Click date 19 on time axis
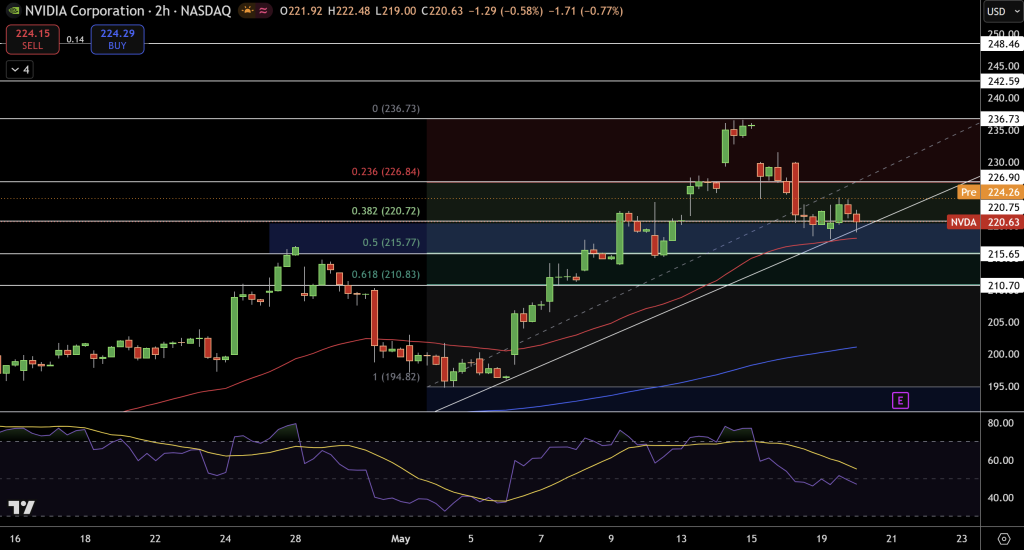The width and height of the screenshot is (1024, 550). [822, 539]
